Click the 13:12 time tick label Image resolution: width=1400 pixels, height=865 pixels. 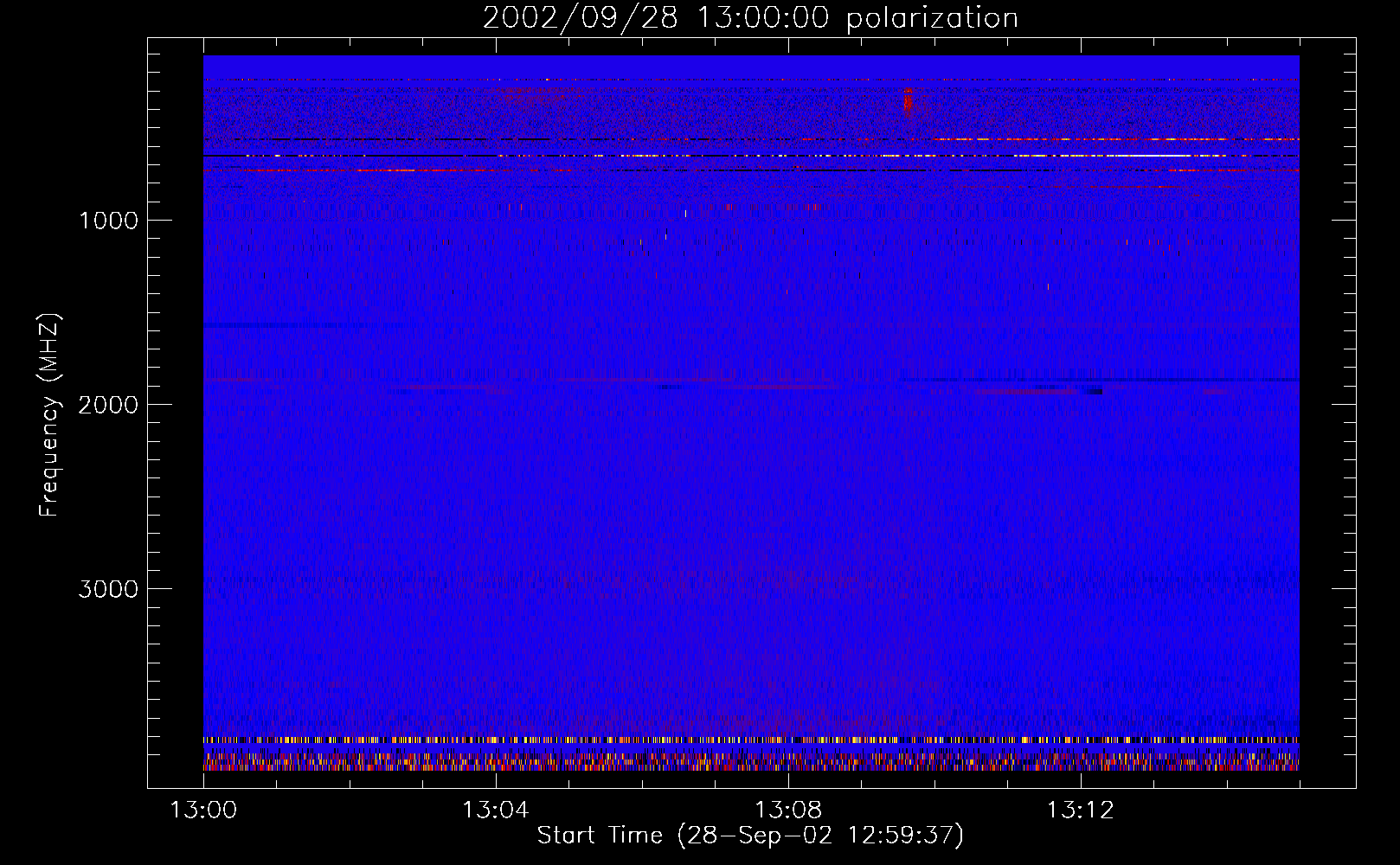[x=1080, y=811]
